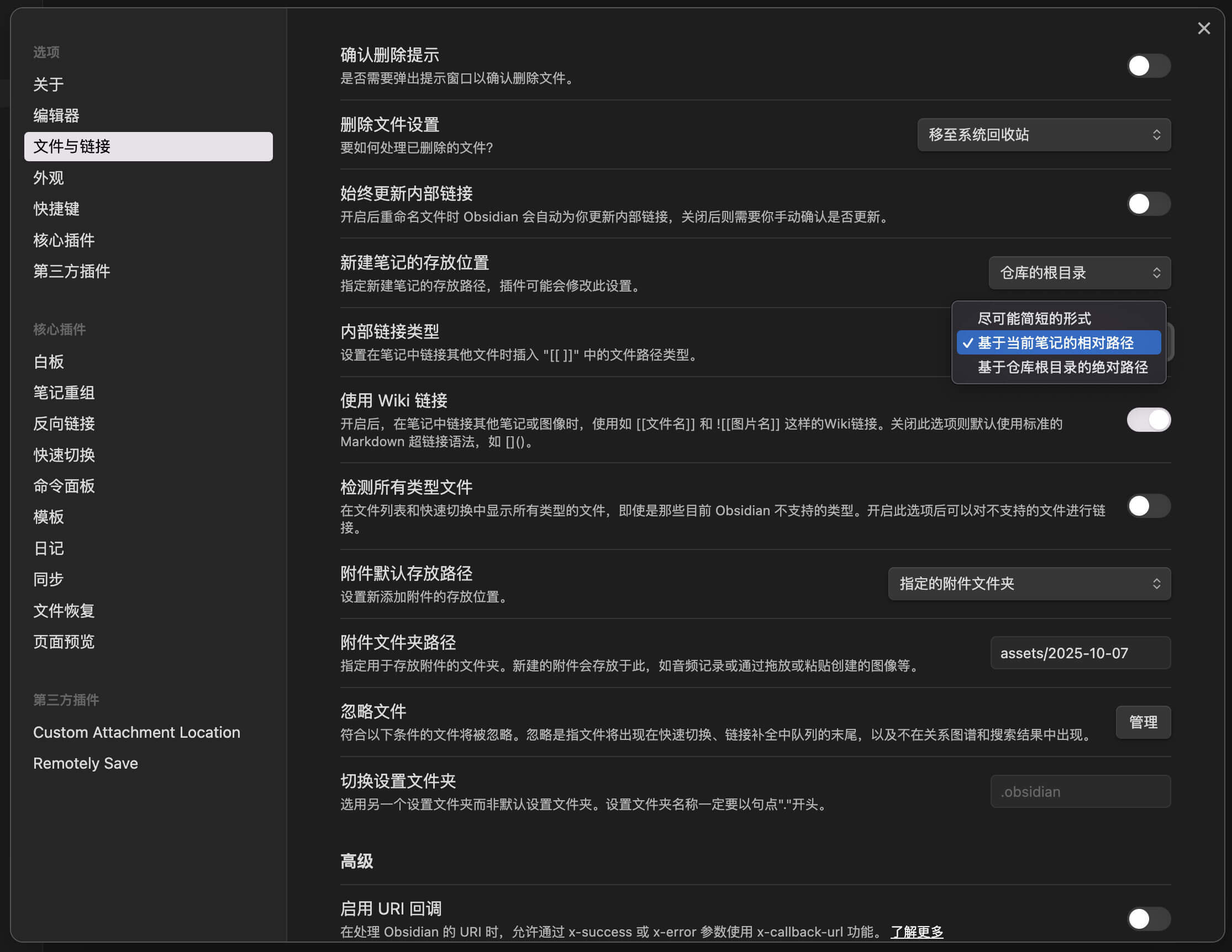Enable the URI 回调 toggle
The image size is (1232, 952).
(1148, 919)
